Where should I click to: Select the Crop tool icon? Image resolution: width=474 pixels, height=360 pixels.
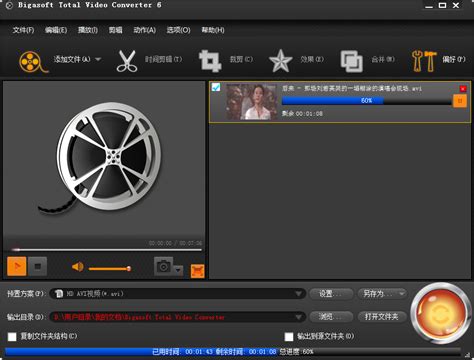(210, 61)
